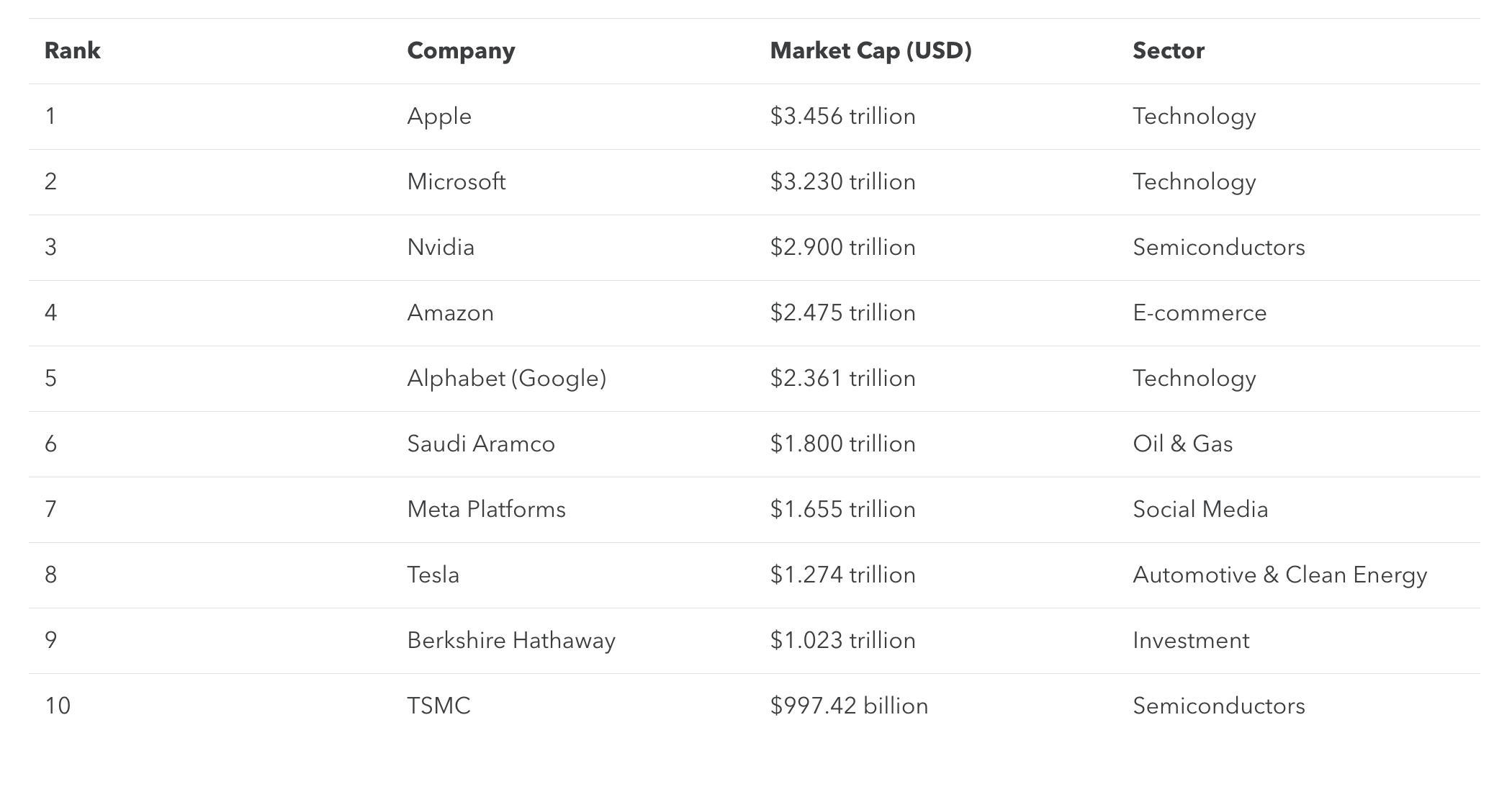
Task: Click the $3.456 trillion market cap value
Action: pos(842,116)
